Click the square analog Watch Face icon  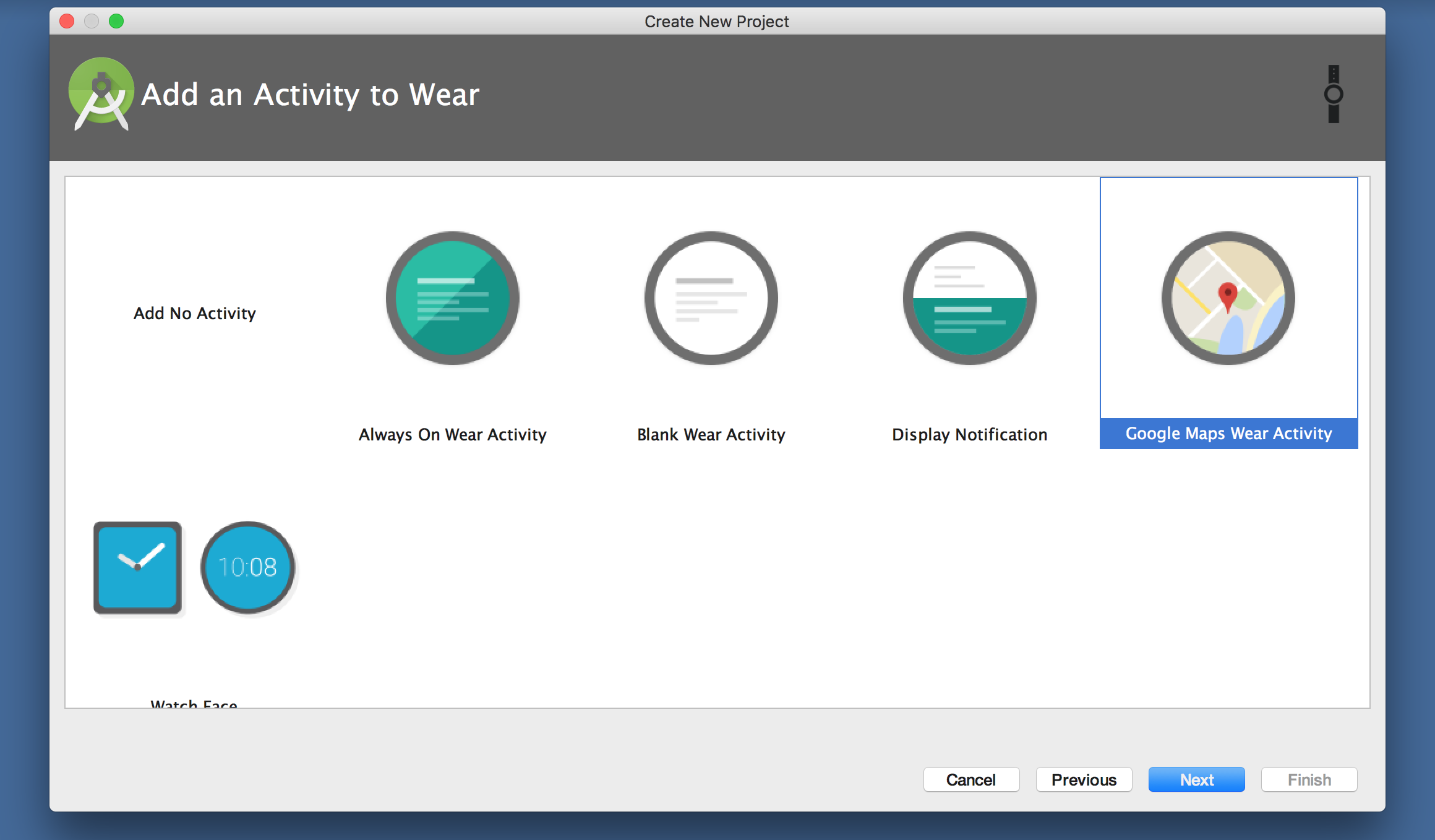[137, 567]
